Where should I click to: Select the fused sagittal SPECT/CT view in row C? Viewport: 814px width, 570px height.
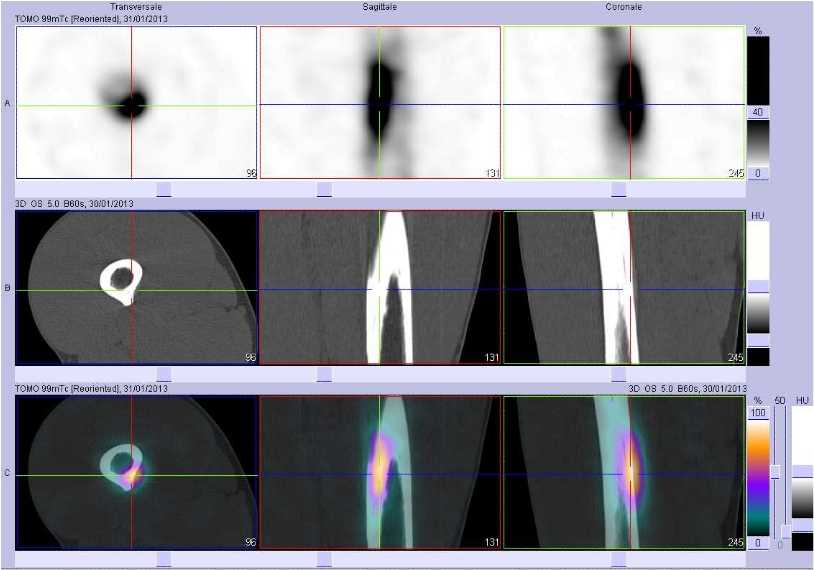(380, 472)
